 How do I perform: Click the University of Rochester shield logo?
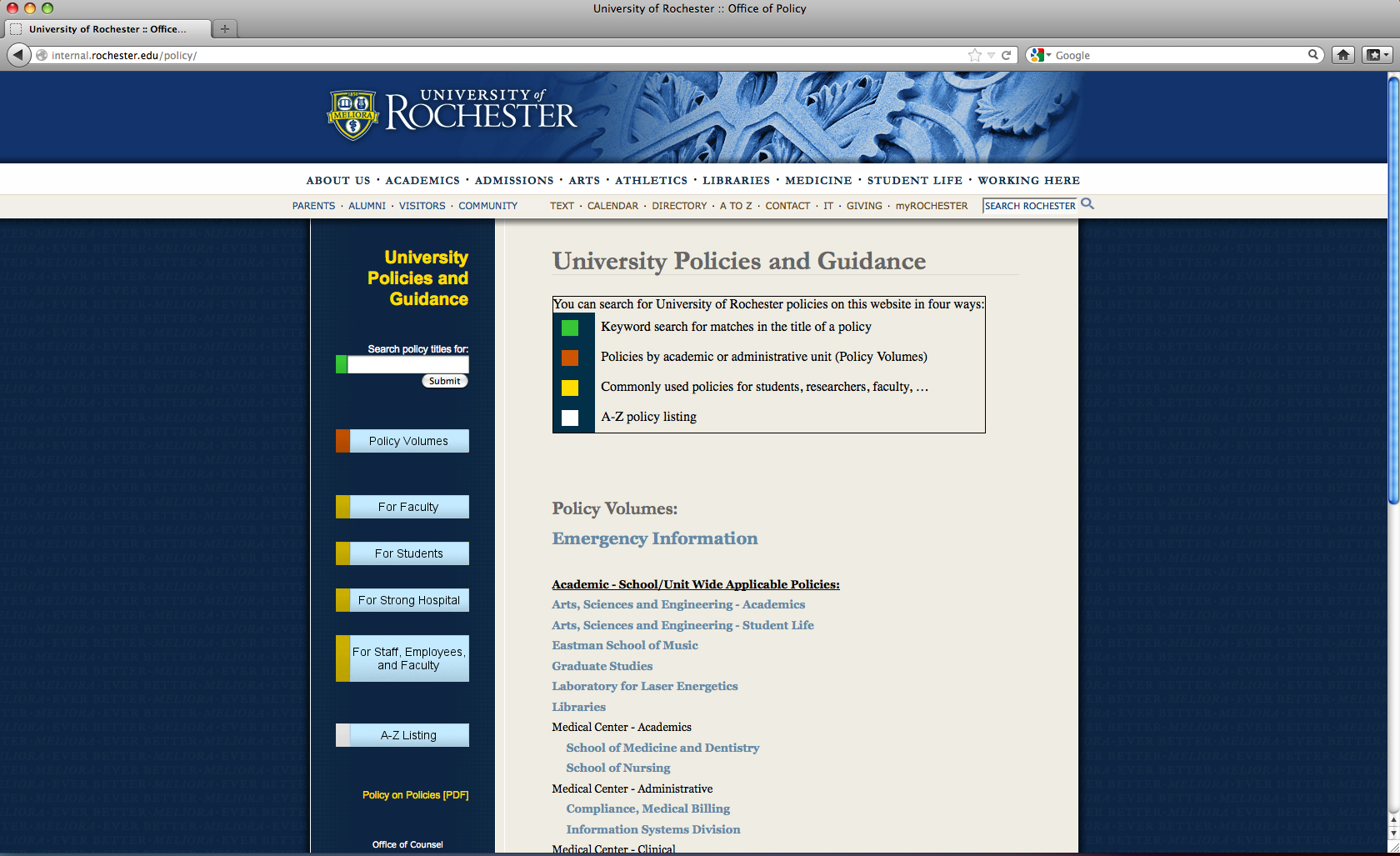pyautogui.click(x=353, y=115)
